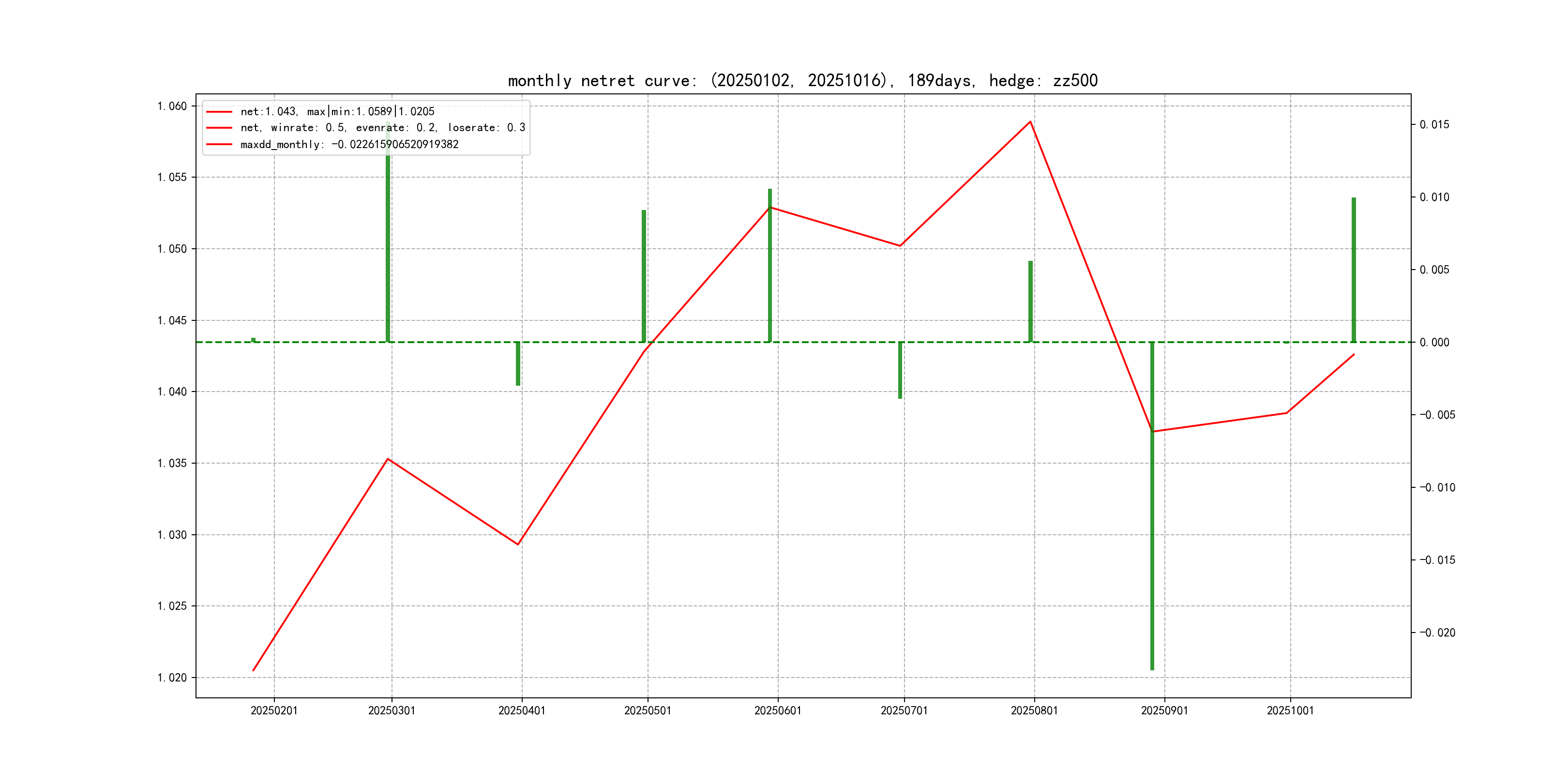Click the 20250501 x-axis tick label
The image size is (1568, 784).
(648, 711)
